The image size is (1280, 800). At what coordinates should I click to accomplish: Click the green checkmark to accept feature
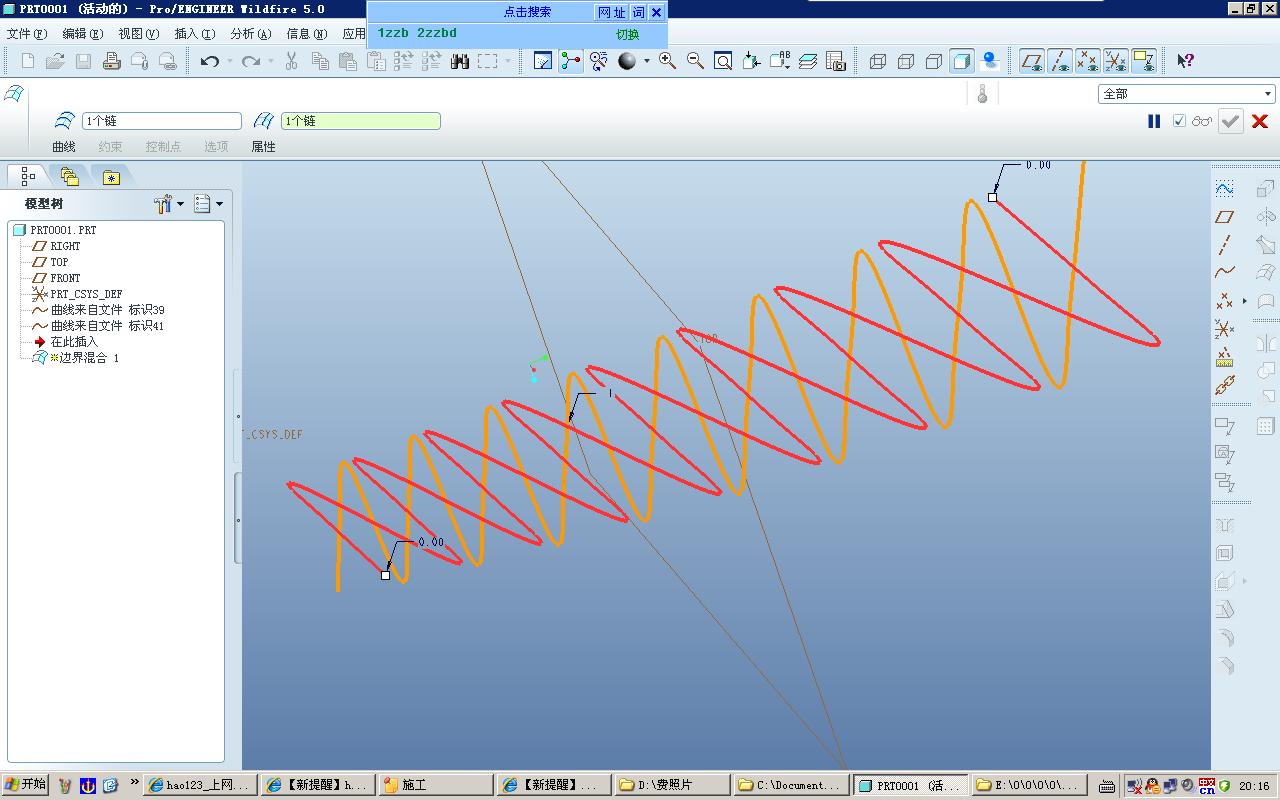1230,121
